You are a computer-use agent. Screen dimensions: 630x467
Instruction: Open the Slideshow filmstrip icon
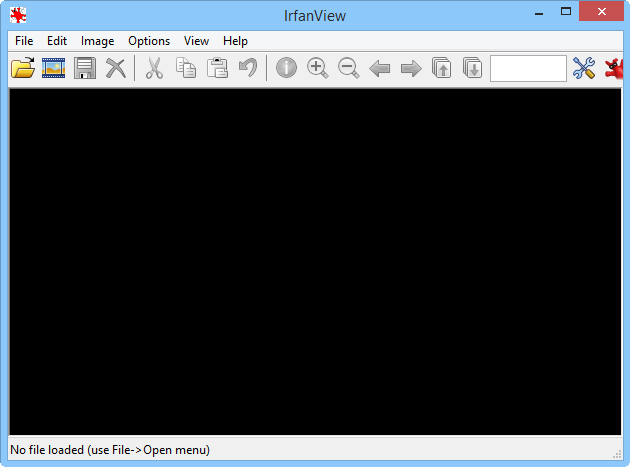53,68
